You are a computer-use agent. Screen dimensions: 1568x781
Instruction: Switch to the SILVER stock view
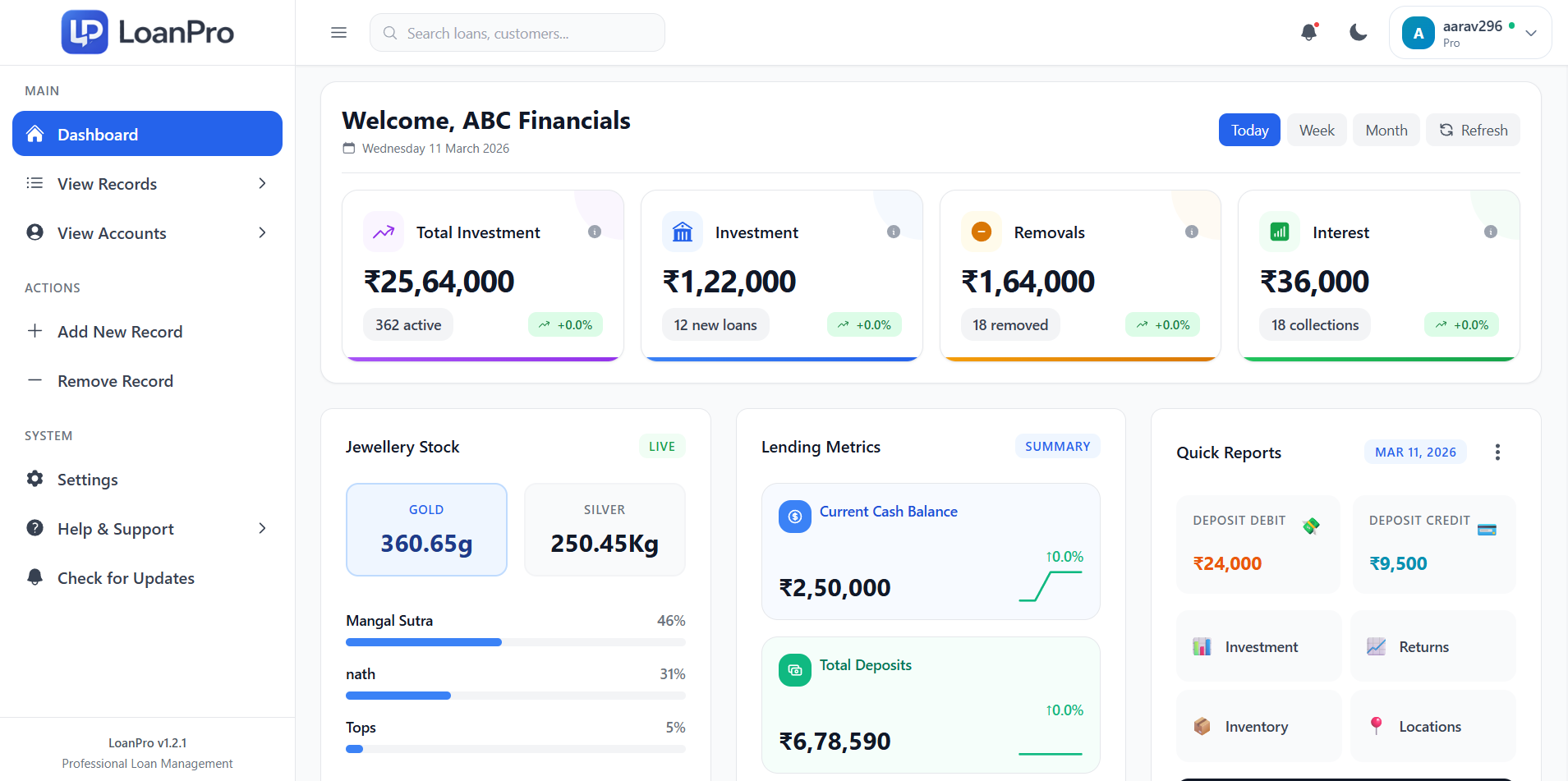605,529
